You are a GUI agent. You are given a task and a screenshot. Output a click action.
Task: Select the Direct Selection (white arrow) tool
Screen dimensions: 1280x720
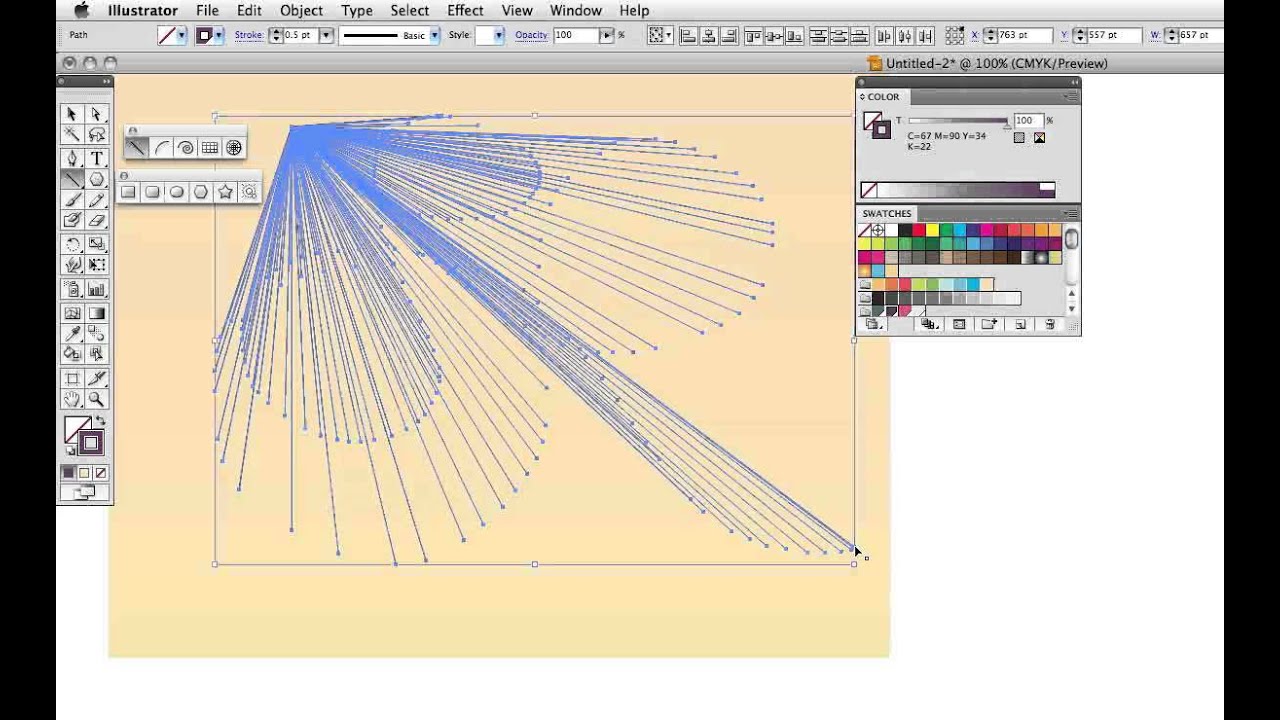(96, 114)
